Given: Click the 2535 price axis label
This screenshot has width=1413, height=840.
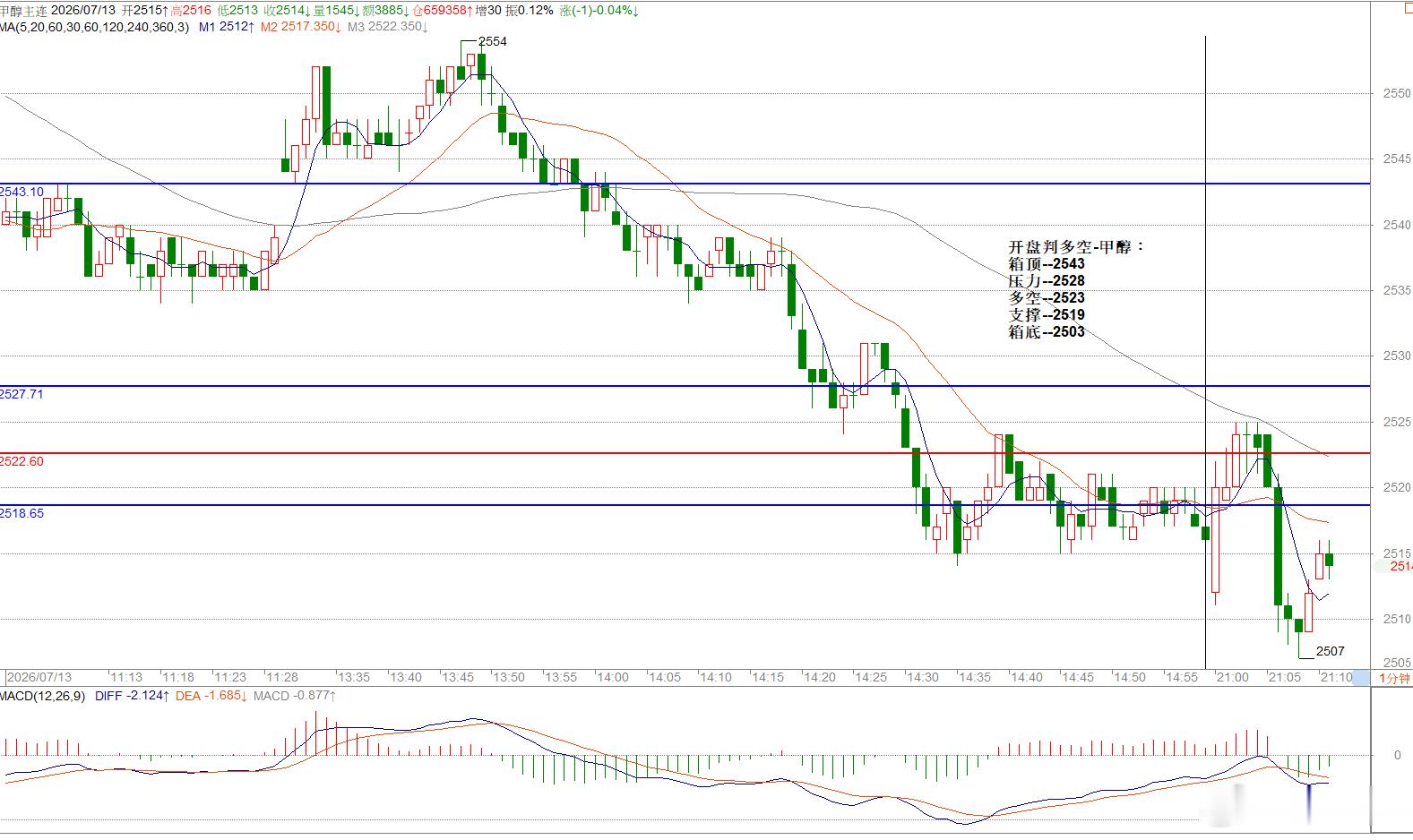Looking at the screenshot, I should click(x=1397, y=290).
